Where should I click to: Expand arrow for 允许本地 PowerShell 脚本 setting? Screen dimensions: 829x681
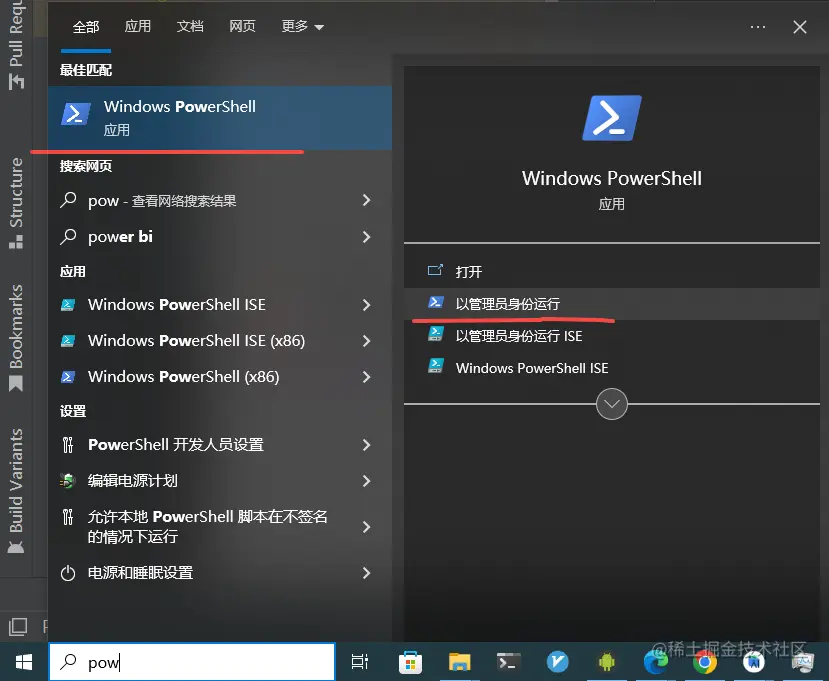click(x=366, y=527)
